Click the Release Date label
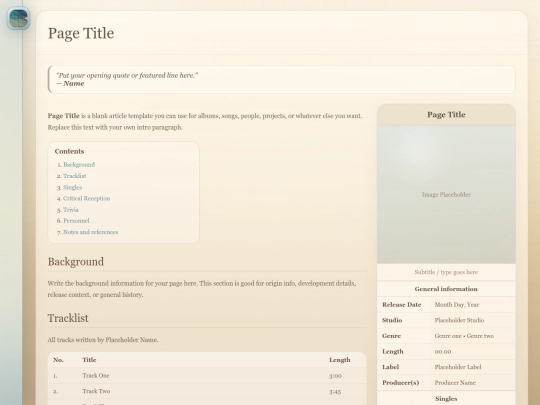The width and height of the screenshot is (540, 405). tap(402, 305)
